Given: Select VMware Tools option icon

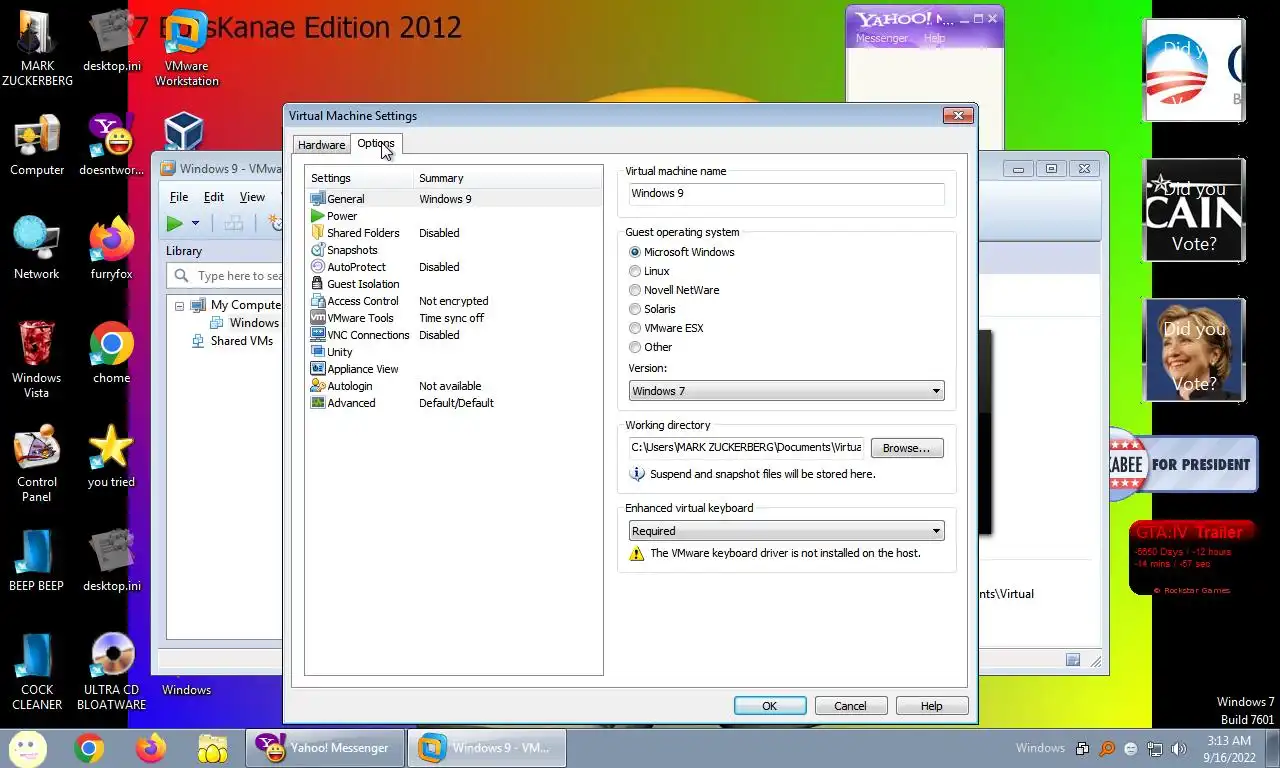Looking at the screenshot, I should [318, 318].
